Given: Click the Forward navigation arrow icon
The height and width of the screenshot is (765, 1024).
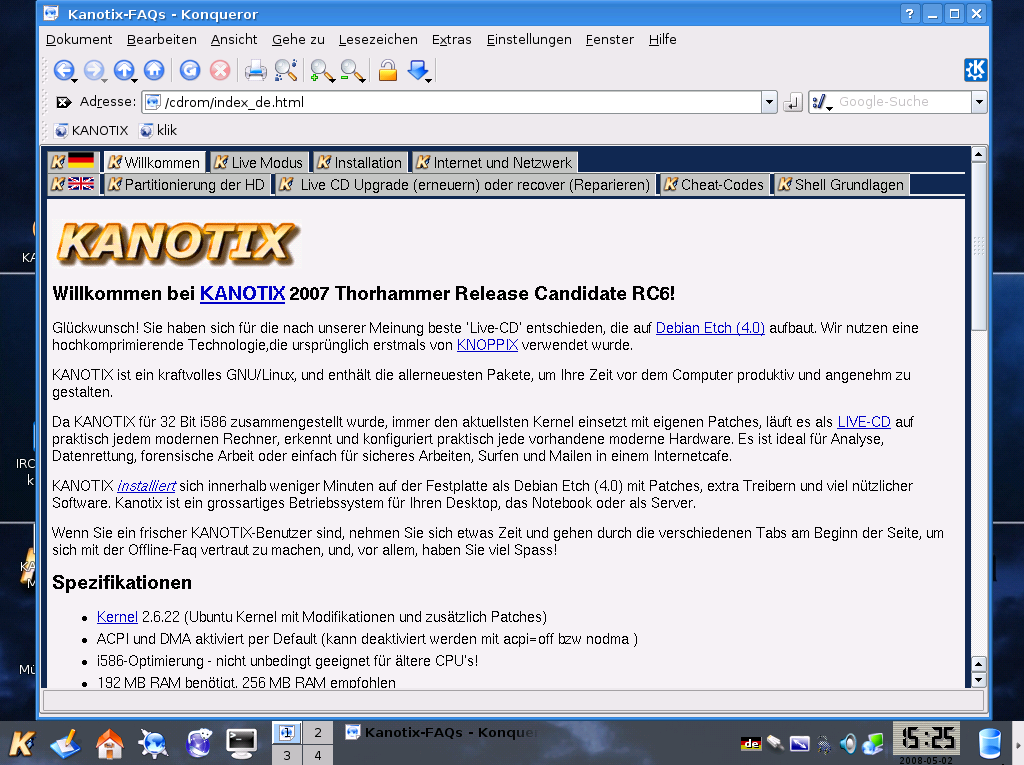Looking at the screenshot, I should [94, 70].
